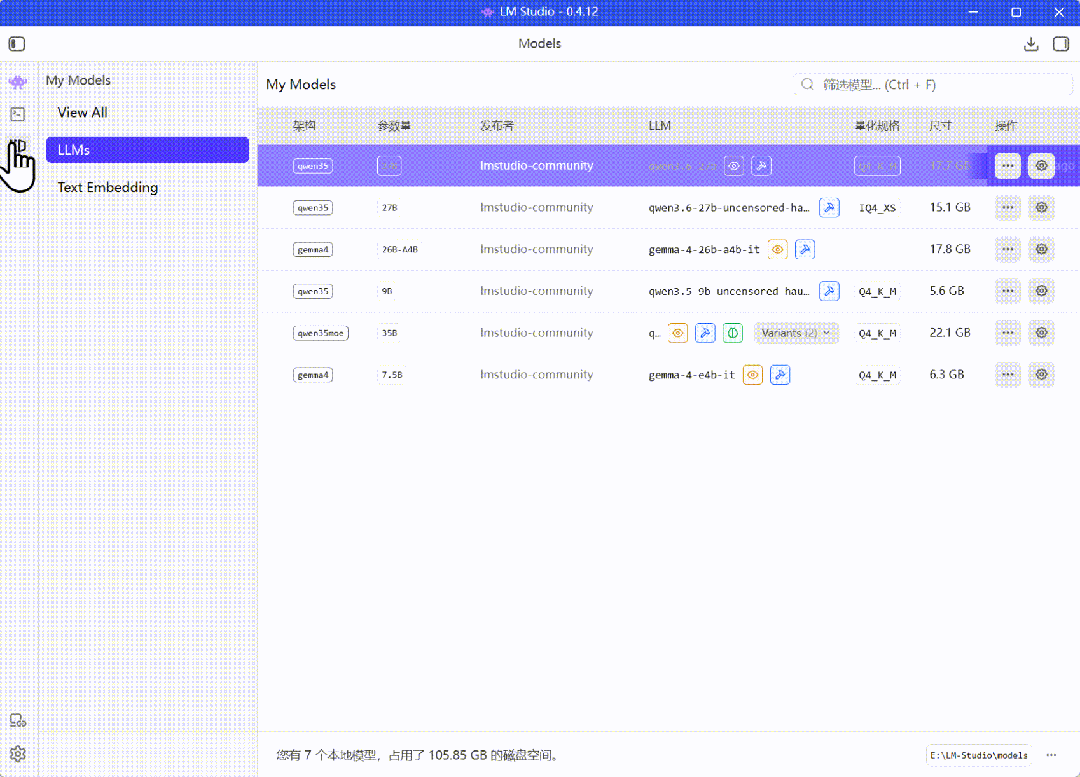
Task: Click the 7.5B parameter tag
Action: click(x=392, y=375)
